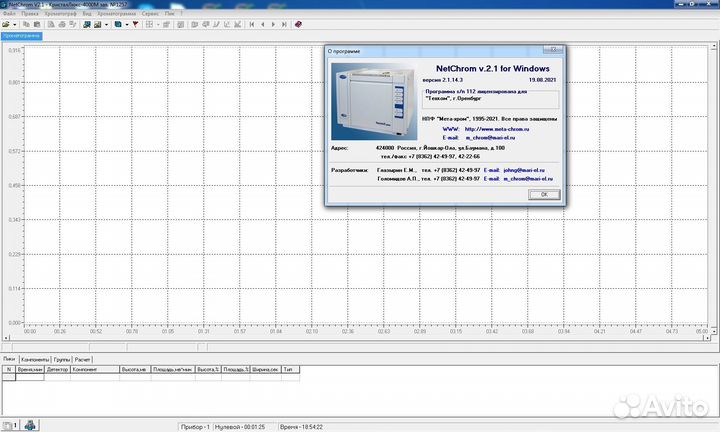The width and height of the screenshot is (720, 432).
Task: Open the red help book icon
Action: [x=298, y=24]
